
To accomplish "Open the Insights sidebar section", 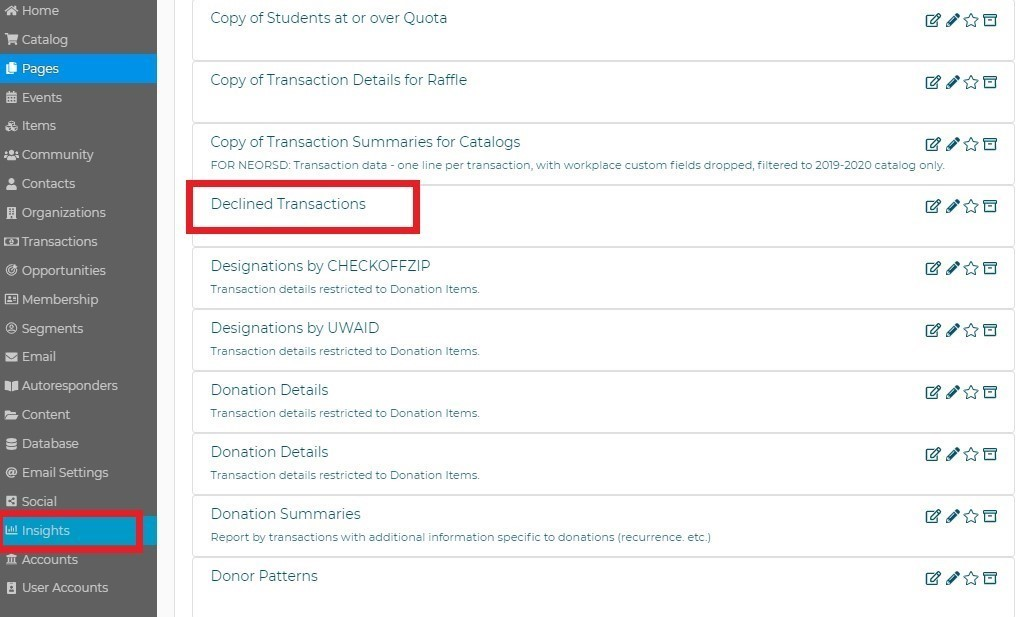I will (45, 530).
